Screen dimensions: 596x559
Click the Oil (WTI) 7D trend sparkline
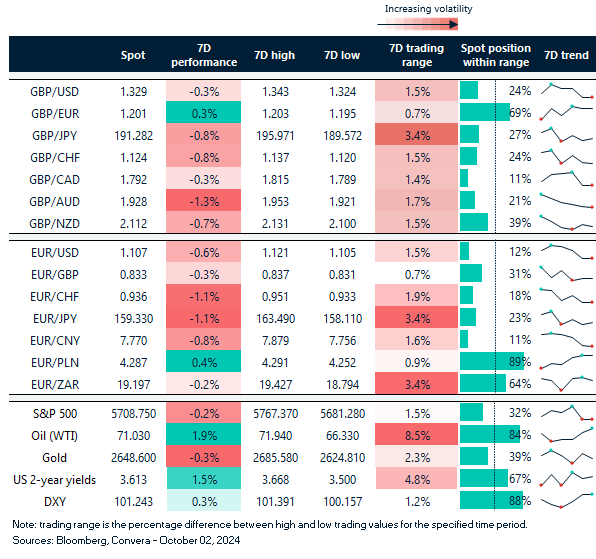pyautogui.click(x=567, y=435)
